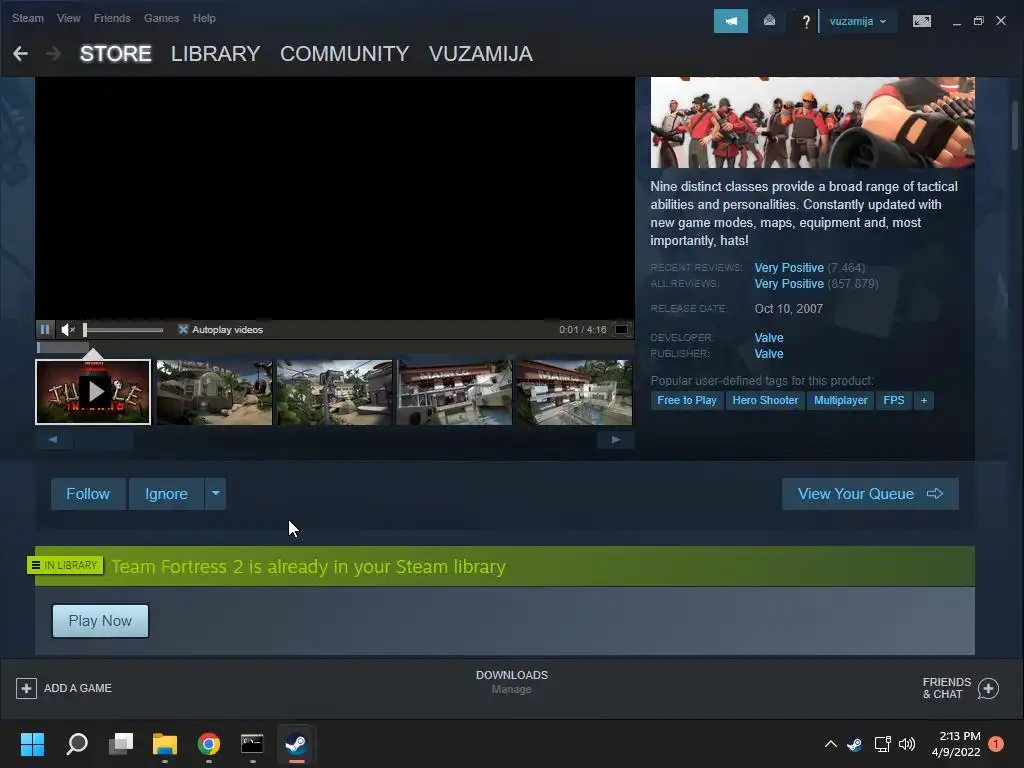Toggle the Autoplay videos checkbox
The height and width of the screenshot is (768, 1024).
pyautogui.click(x=183, y=329)
